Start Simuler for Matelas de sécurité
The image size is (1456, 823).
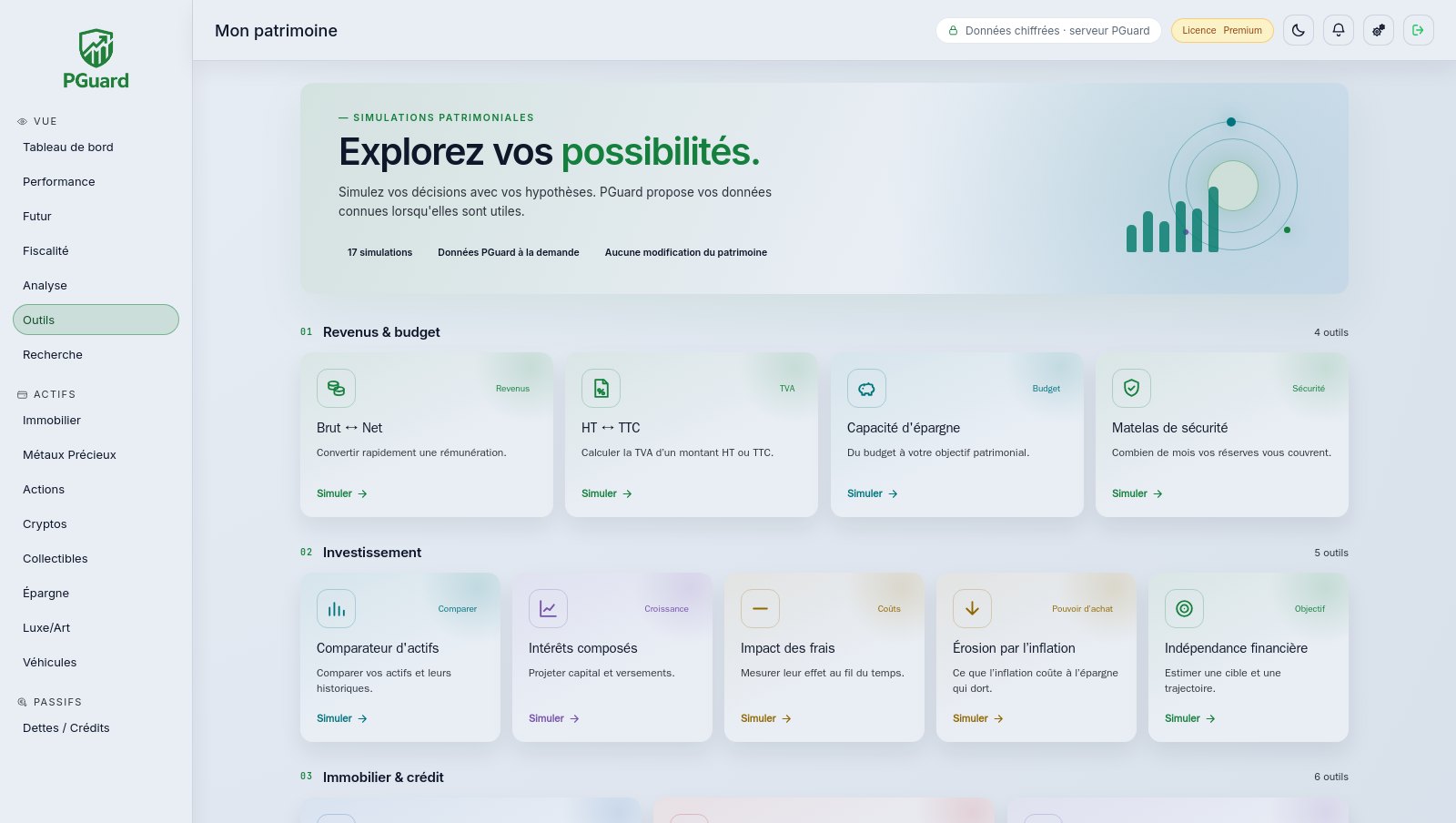click(1137, 493)
